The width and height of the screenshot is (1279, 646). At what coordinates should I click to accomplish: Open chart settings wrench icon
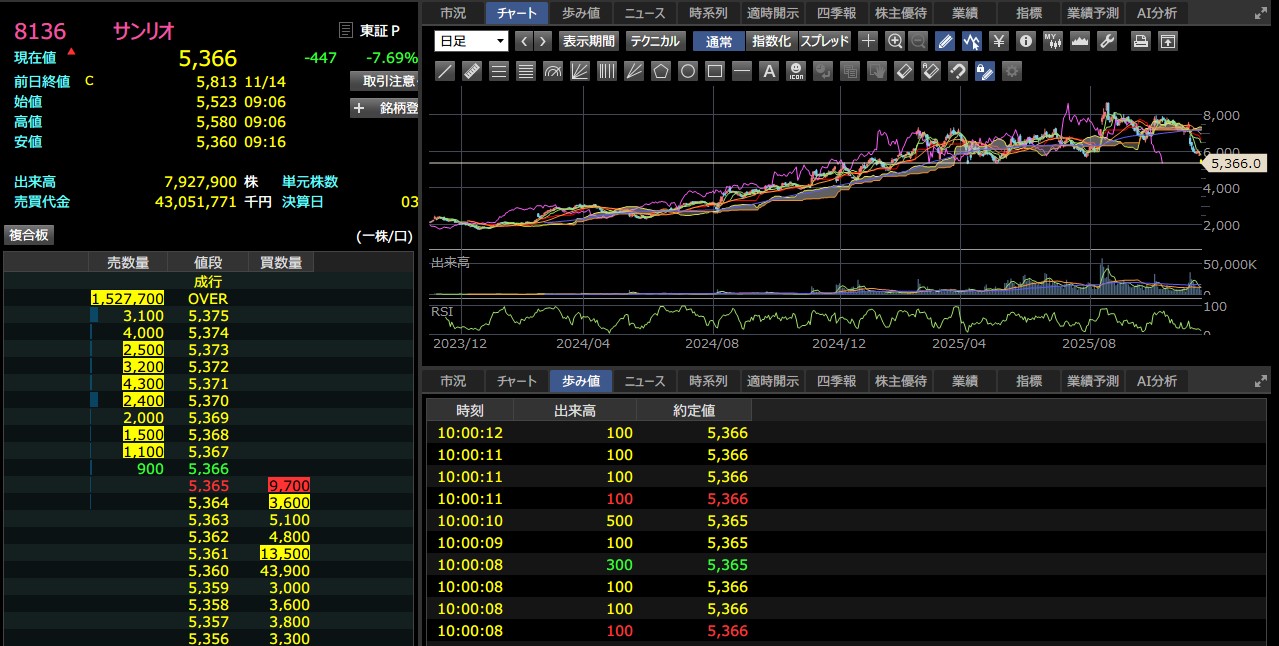pos(1107,41)
